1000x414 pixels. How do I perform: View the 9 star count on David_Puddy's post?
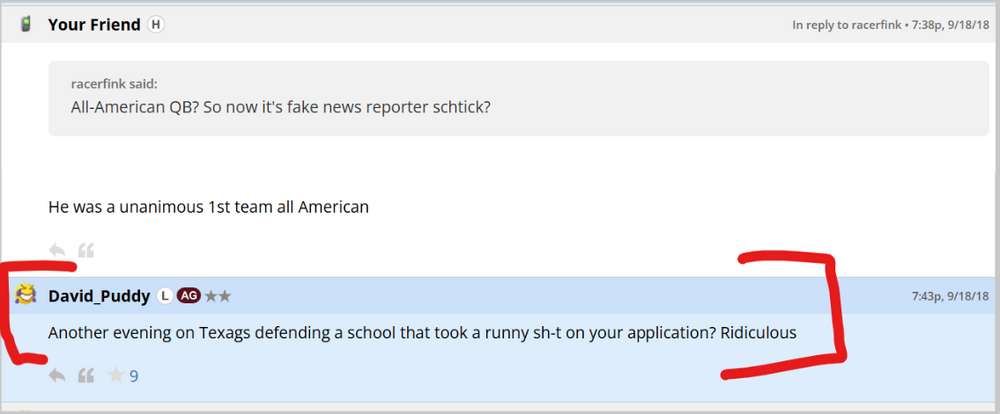coord(134,377)
